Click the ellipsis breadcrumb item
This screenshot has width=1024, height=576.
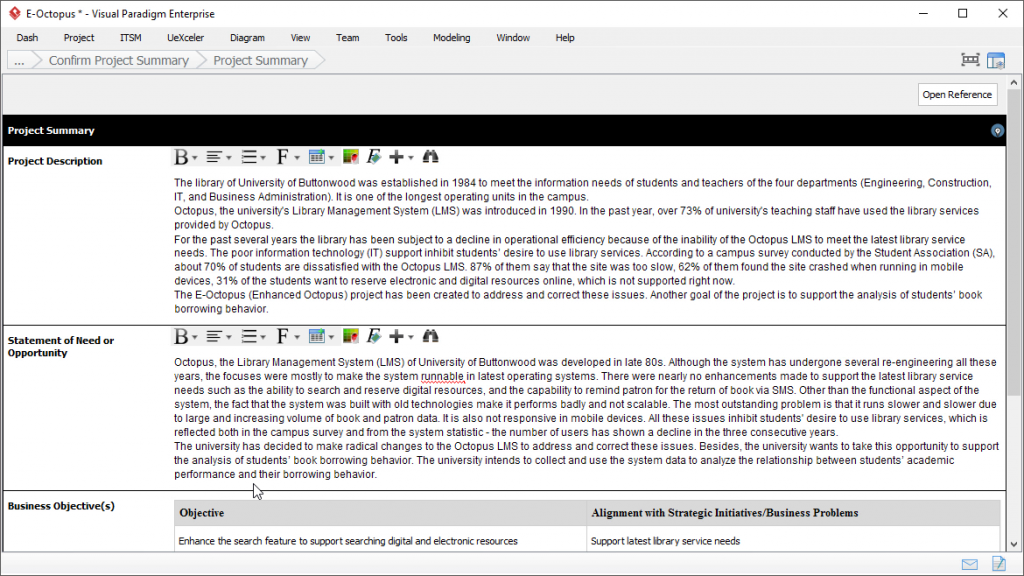(19, 60)
